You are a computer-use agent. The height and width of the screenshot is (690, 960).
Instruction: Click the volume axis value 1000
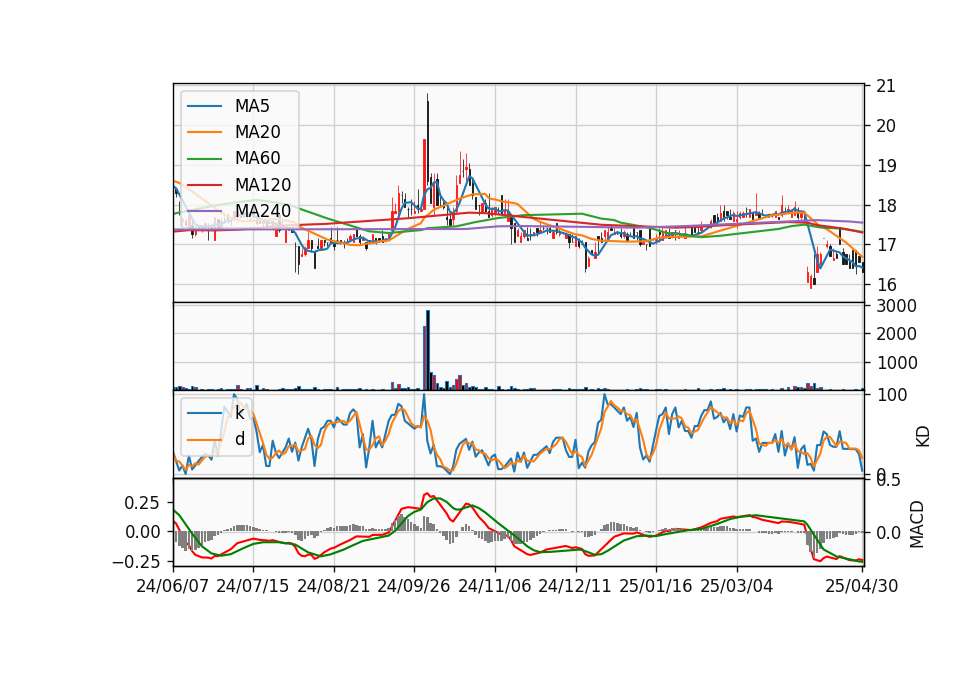[x=896, y=363]
